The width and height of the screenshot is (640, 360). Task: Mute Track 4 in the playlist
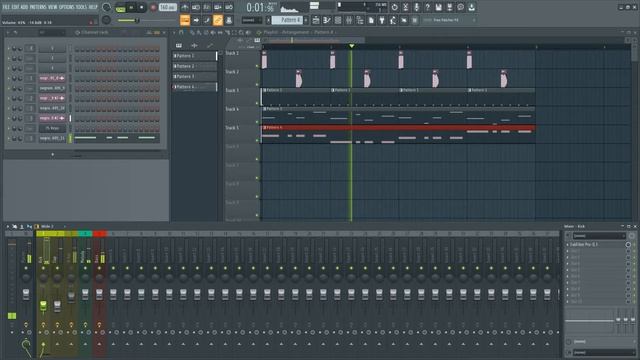pyautogui.click(x=257, y=122)
